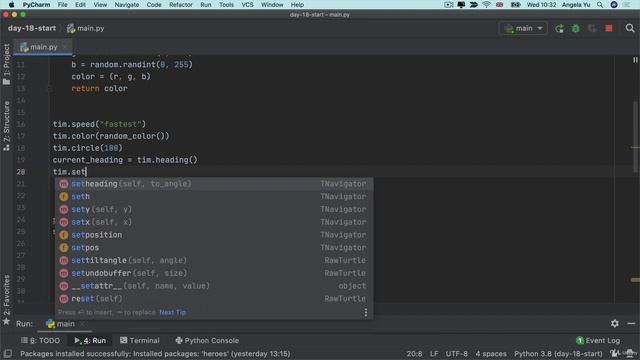Click the run with coverage icon
Viewport: 640px width, 360px height.
point(592,29)
